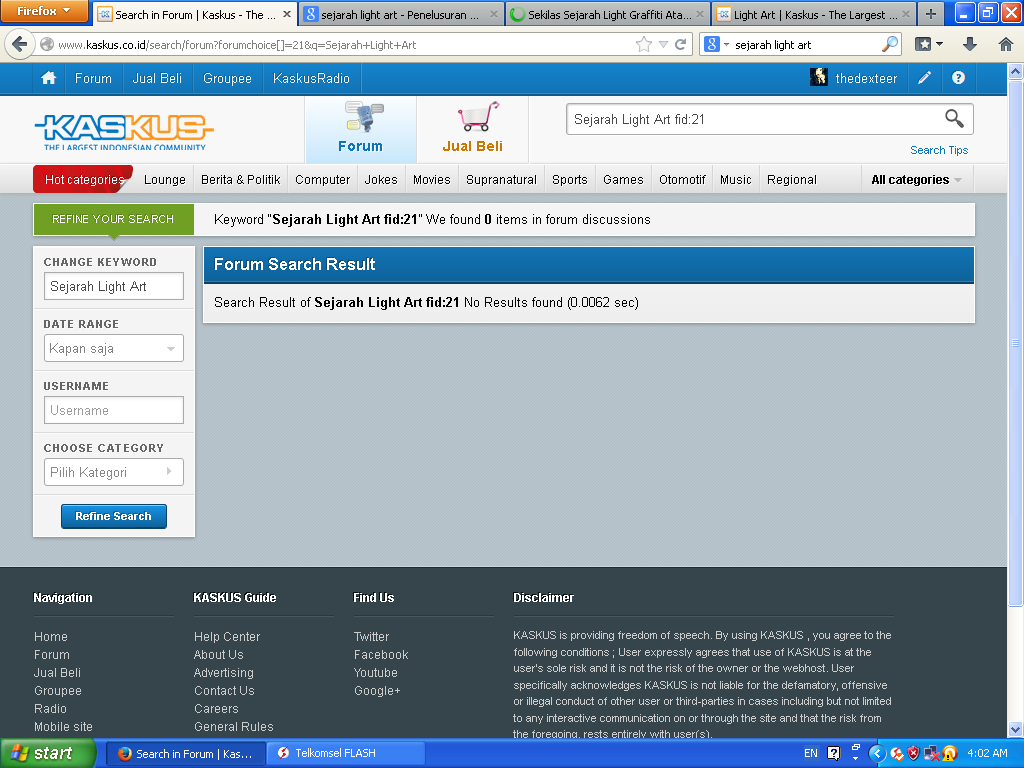1024x768 pixels.
Task: Reload the page with refresh icon
Action: (680, 44)
